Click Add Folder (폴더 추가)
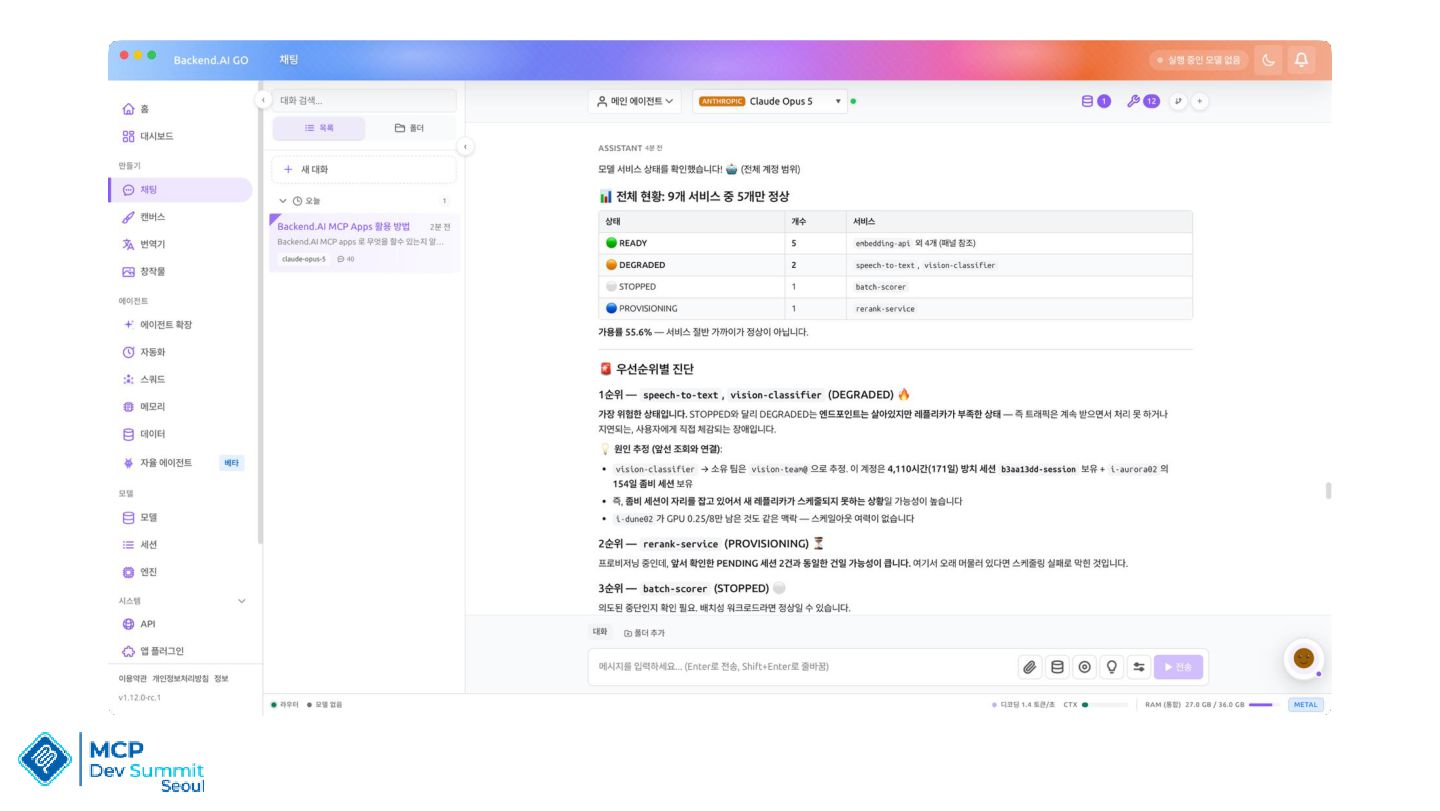Viewport: 1440px width, 811px height. pos(644,633)
